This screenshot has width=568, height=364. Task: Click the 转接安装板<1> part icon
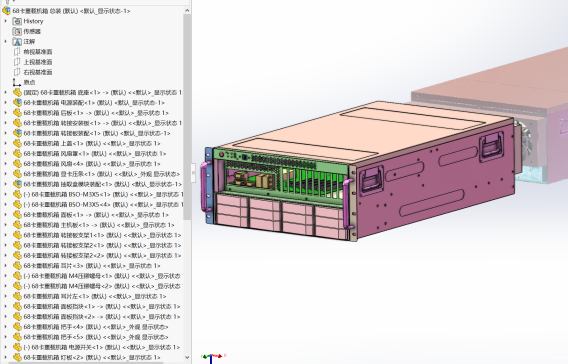[x=17, y=123]
